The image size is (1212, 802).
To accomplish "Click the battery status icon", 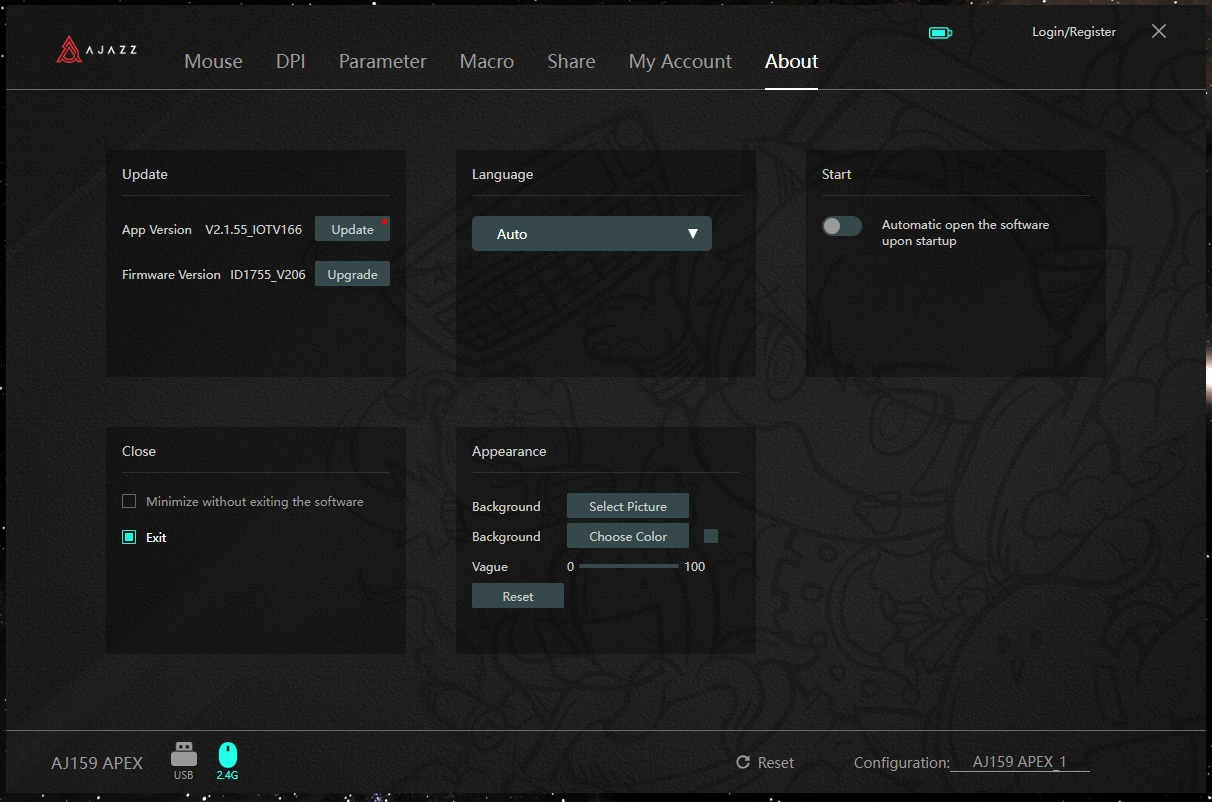I will click(940, 33).
